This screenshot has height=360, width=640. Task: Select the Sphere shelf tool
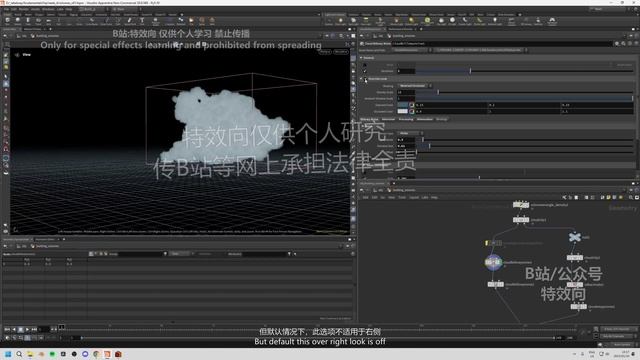tap(18, 20)
